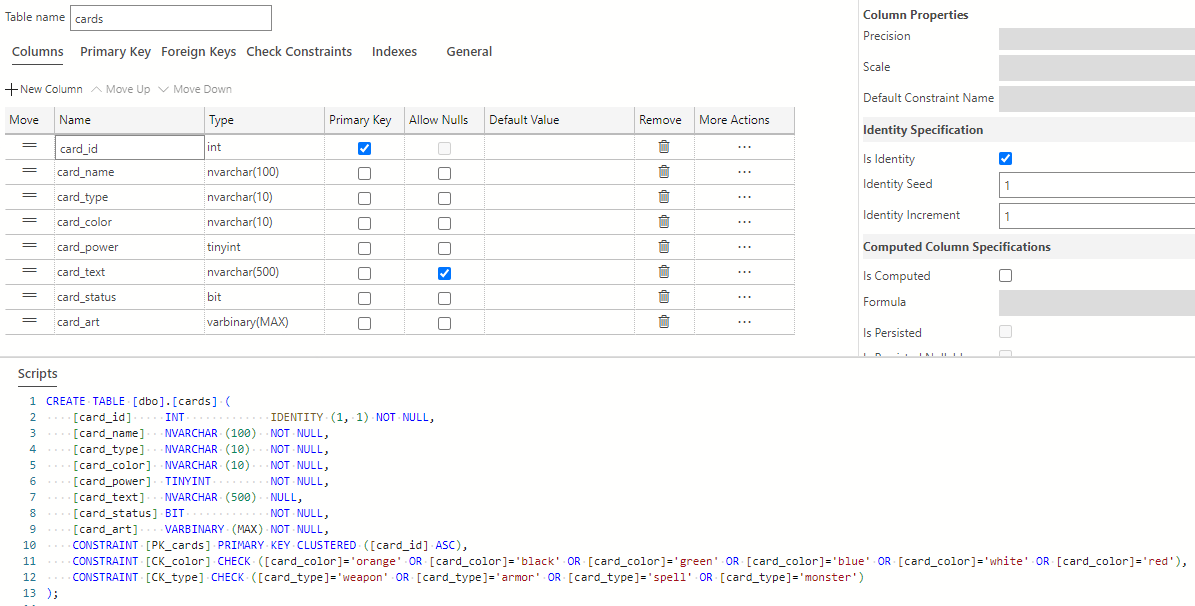This screenshot has width=1195, height=606.
Task: Uncheck Primary Key for card_id
Action: pos(364,149)
